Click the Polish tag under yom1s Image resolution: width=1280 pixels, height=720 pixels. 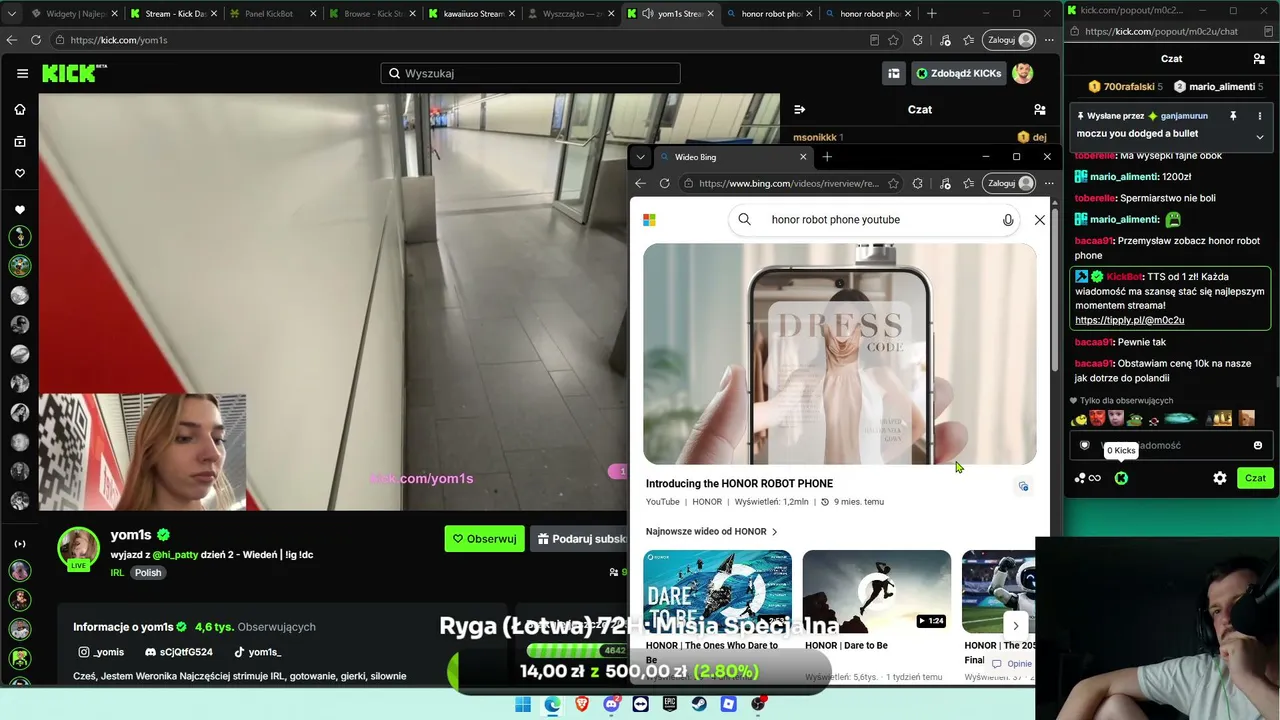pyautogui.click(x=148, y=573)
